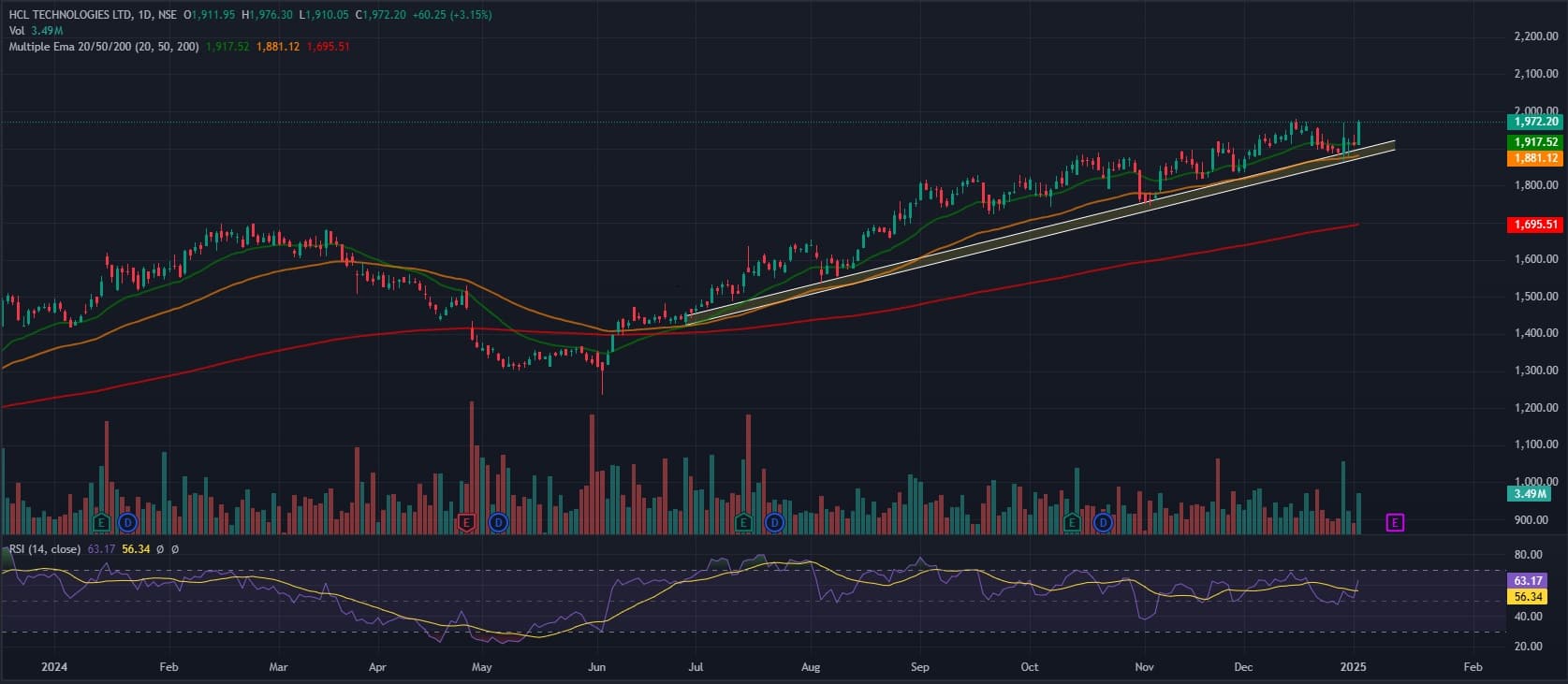Screen dimensions: 1568x684
Task: Click the HCL TECHNOLOGIES LTD symbol title
Action: 70,15
